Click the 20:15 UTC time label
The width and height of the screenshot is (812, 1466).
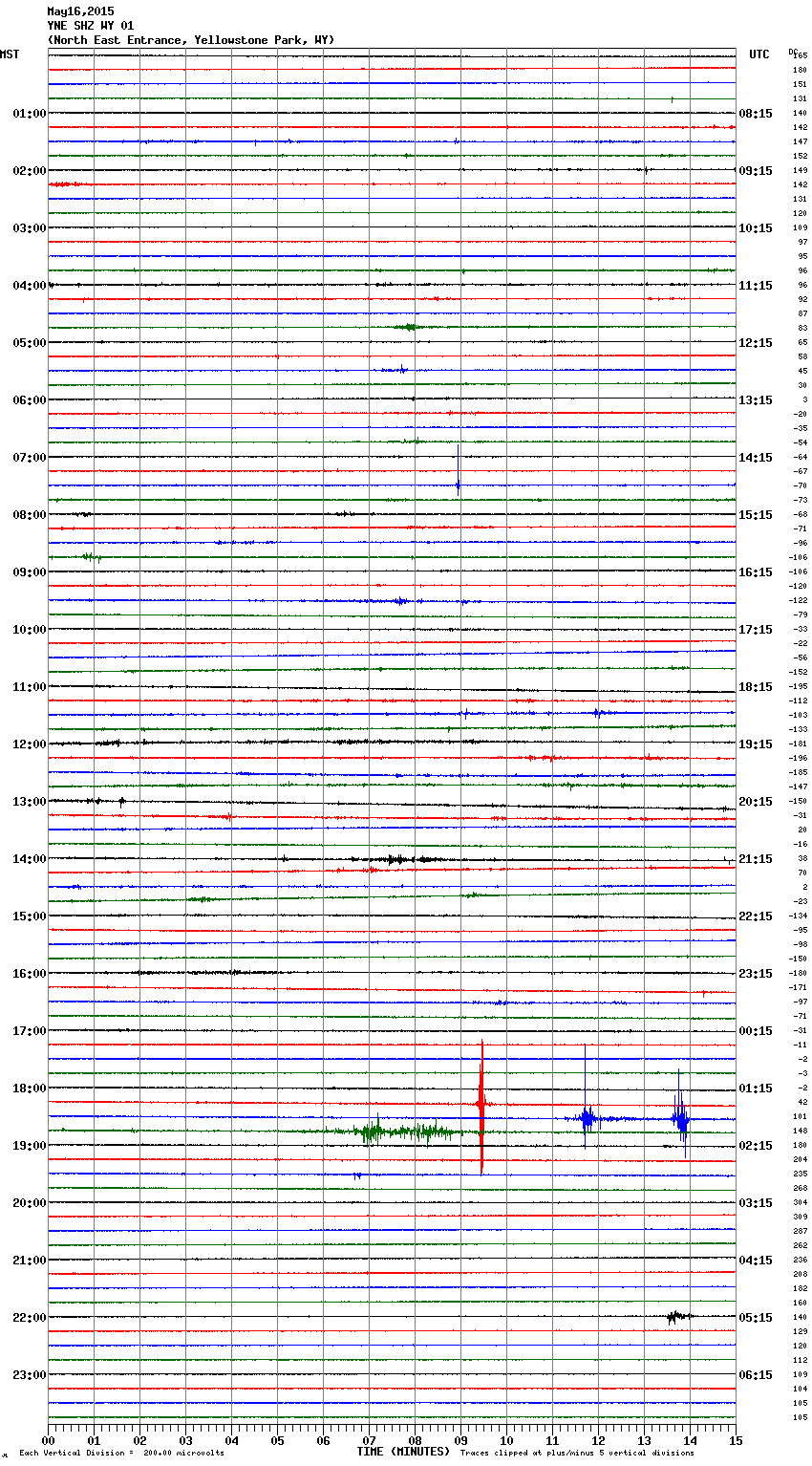tap(756, 802)
